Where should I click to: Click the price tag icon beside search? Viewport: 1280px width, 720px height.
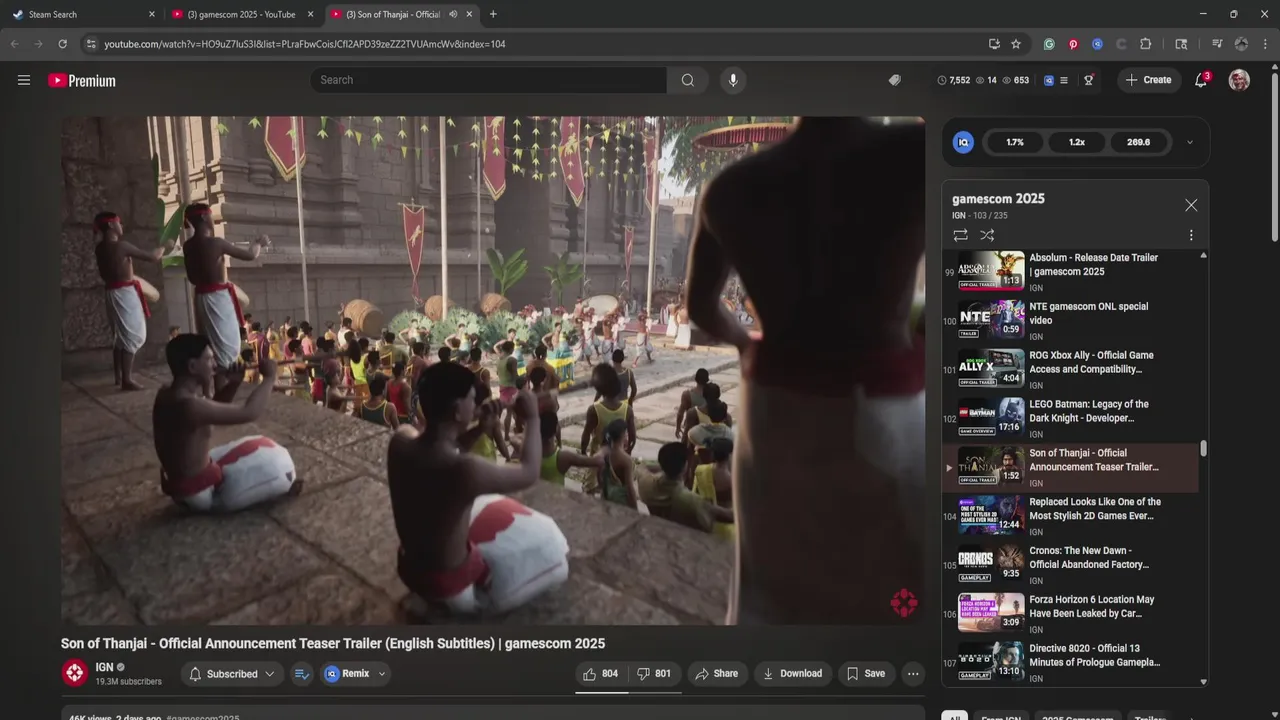pyautogui.click(x=895, y=80)
